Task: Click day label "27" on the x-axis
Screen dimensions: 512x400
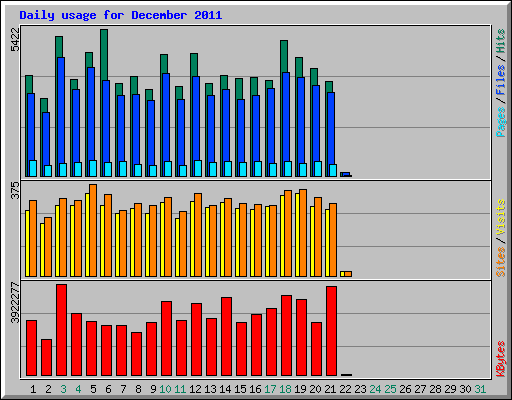Action: tap(420, 389)
